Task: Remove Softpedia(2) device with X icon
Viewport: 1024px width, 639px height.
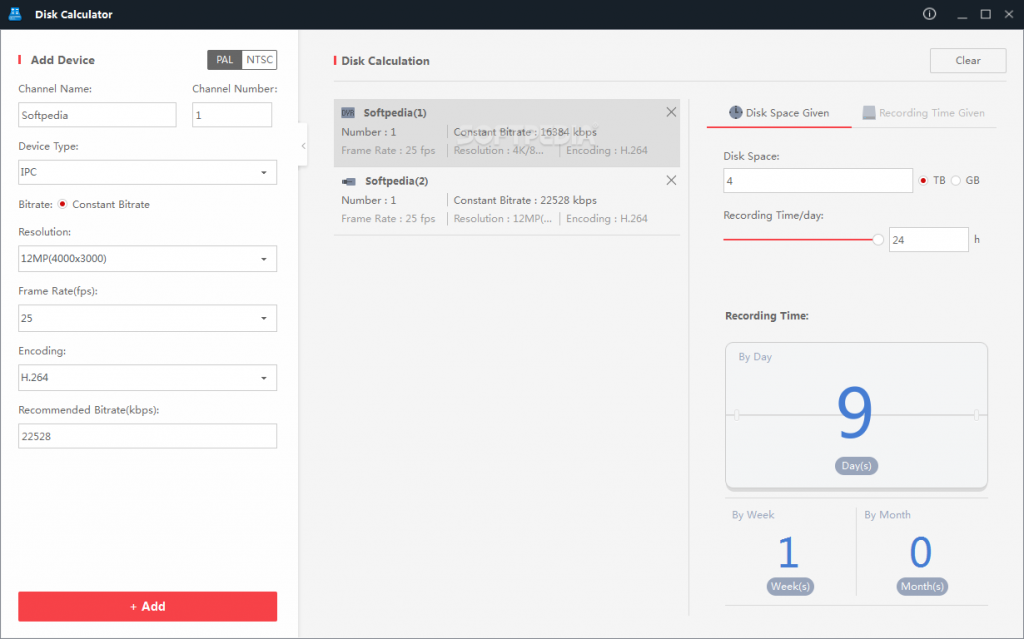Action: click(671, 180)
